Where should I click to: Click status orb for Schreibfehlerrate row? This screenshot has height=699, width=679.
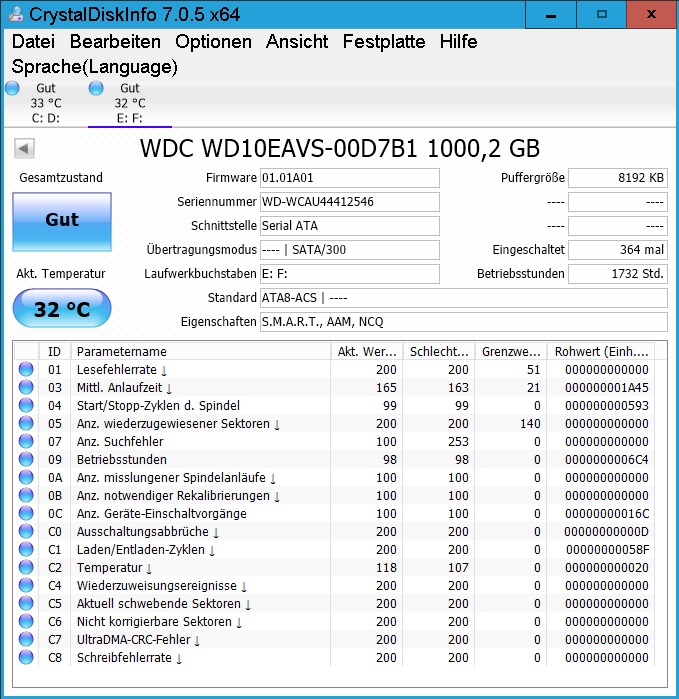click(26, 658)
